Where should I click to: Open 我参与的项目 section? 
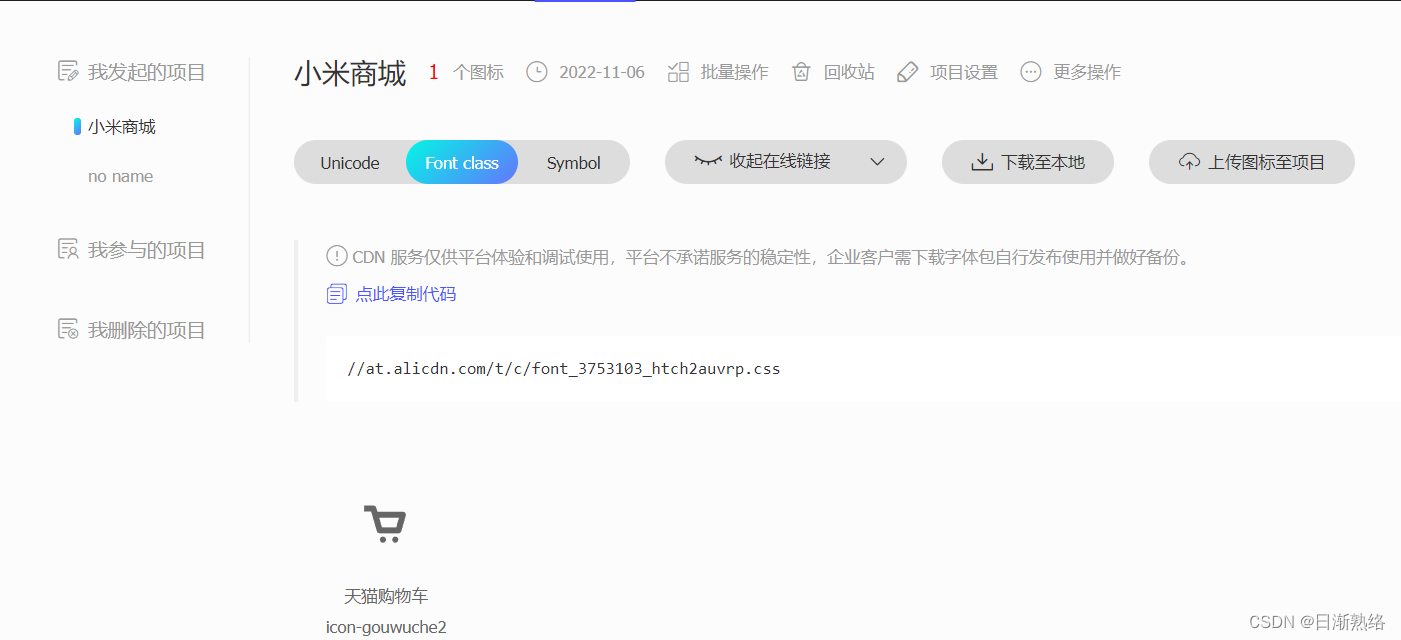click(x=147, y=250)
